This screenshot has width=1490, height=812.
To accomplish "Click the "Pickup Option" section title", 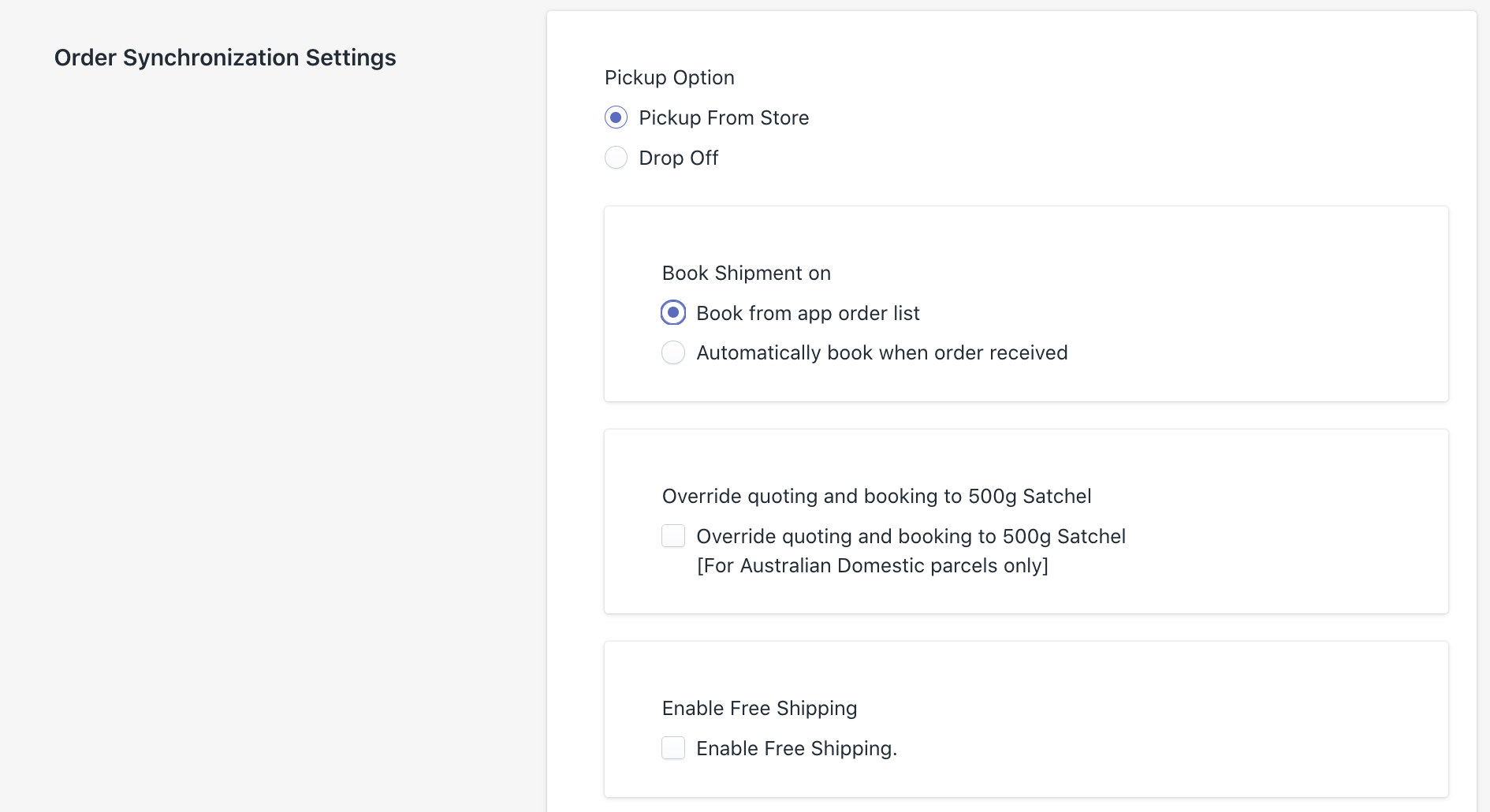I will pos(669,76).
